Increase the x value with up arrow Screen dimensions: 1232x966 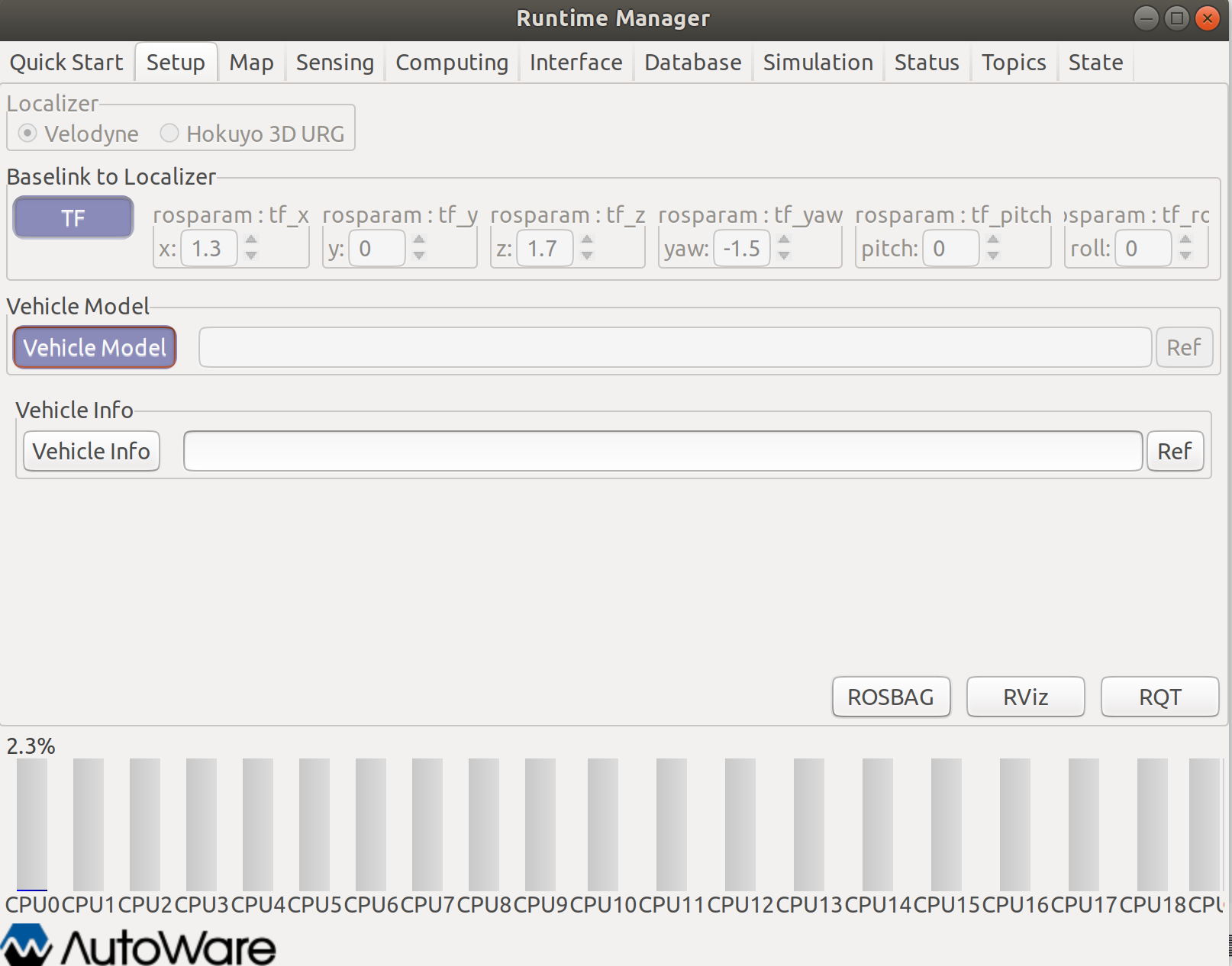coord(251,240)
